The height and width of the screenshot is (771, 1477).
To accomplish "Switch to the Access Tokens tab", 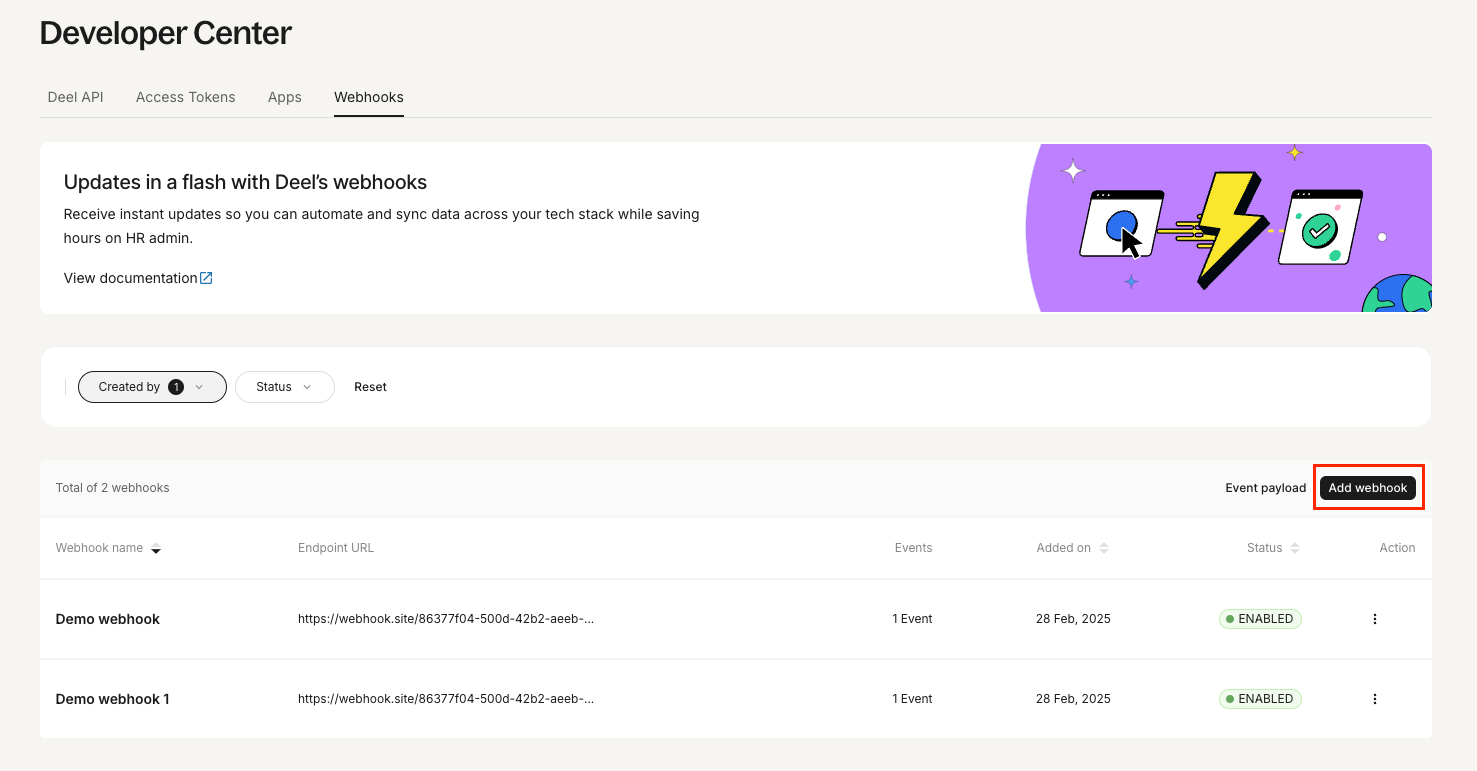I will pyautogui.click(x=185, y=97).
